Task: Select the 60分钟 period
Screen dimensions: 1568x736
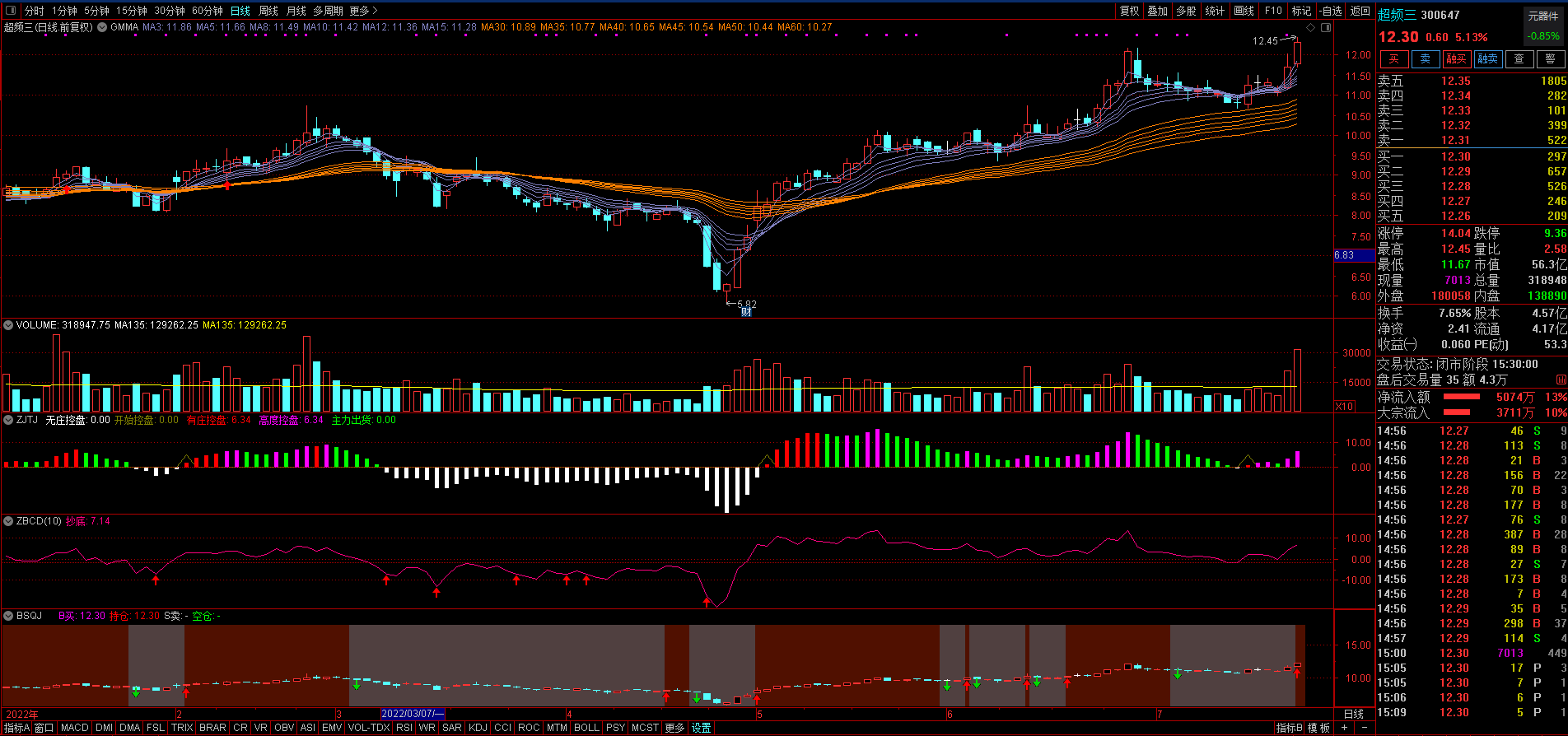Action: (208, 11)
